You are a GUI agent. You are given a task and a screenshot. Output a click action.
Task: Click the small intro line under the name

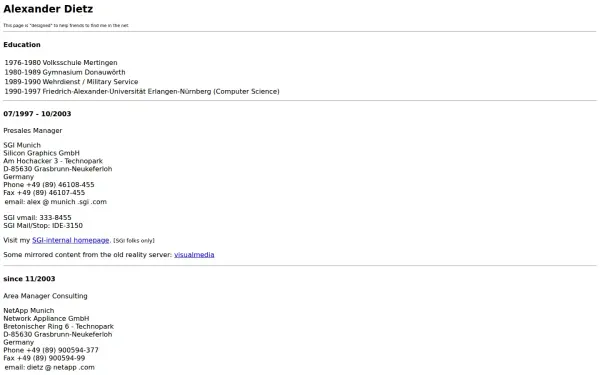(66, 26)
